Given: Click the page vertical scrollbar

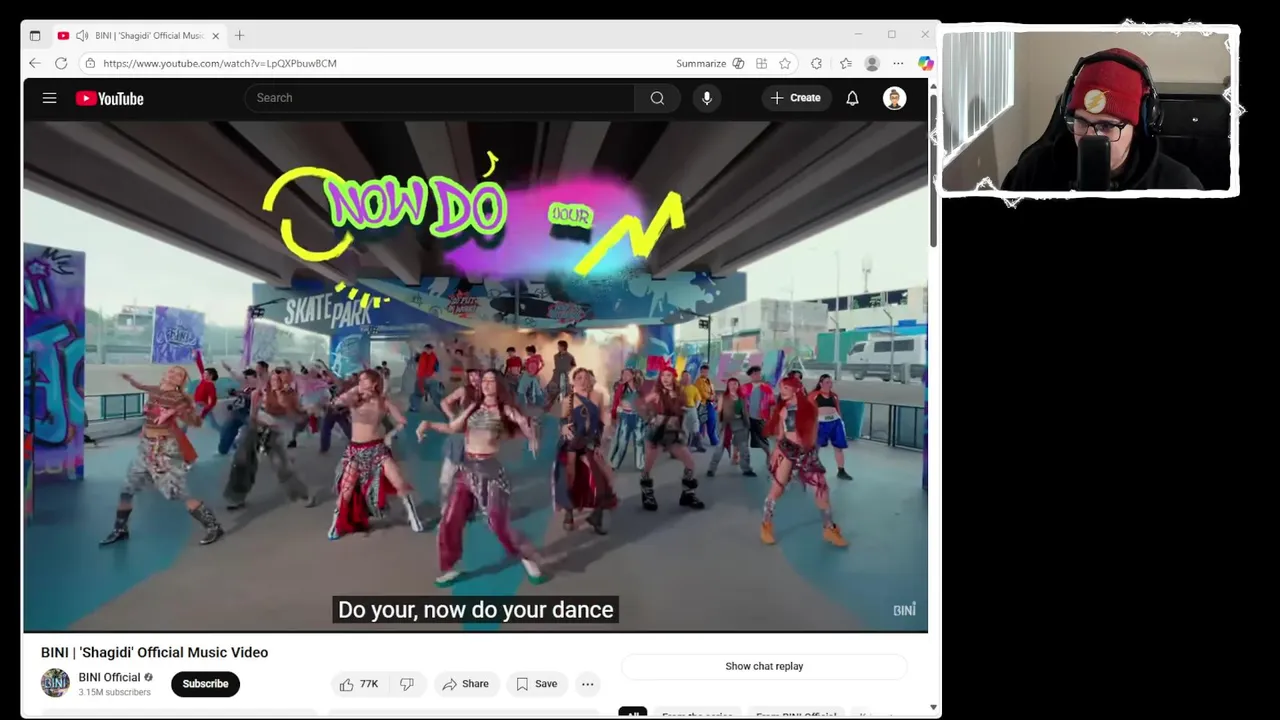Looking at the screenshot, I should 934,170.
